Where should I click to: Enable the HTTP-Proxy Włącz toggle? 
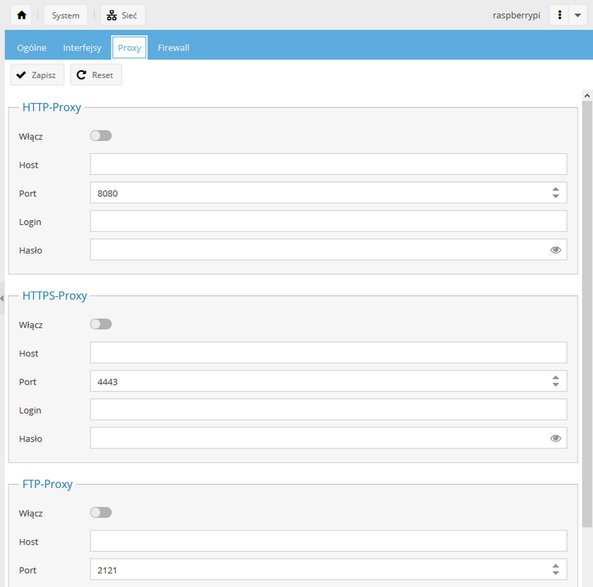pyautogui.click(x=101, y=135)
